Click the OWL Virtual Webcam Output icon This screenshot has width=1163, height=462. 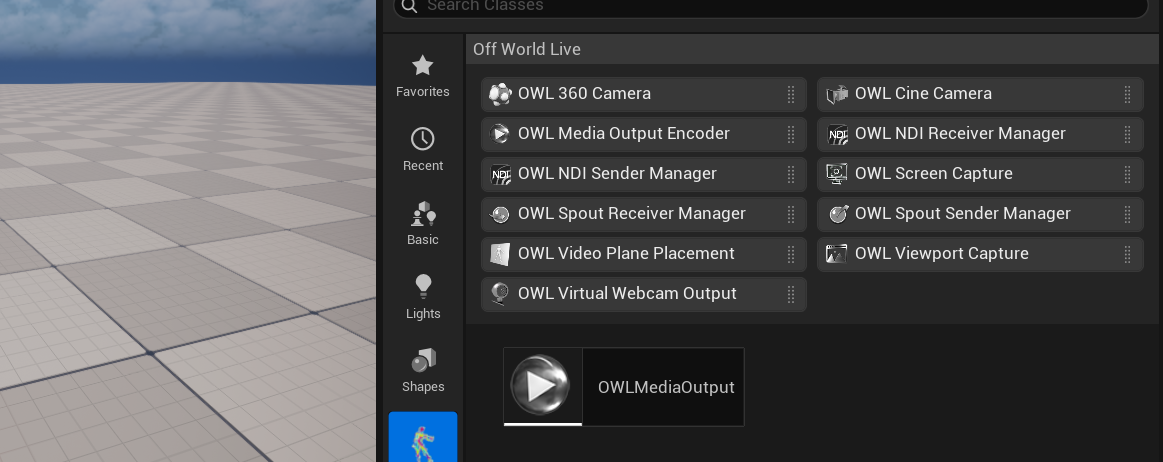(500, 294)
